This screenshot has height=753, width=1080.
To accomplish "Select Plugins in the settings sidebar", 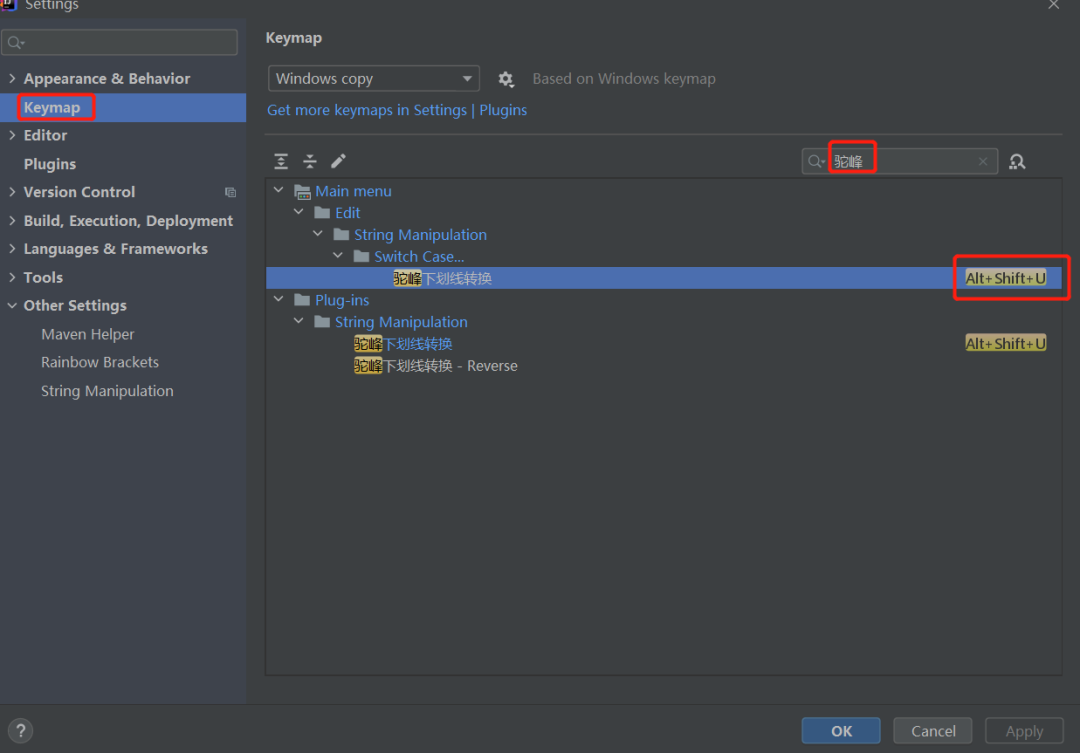I will pos(50,164).
